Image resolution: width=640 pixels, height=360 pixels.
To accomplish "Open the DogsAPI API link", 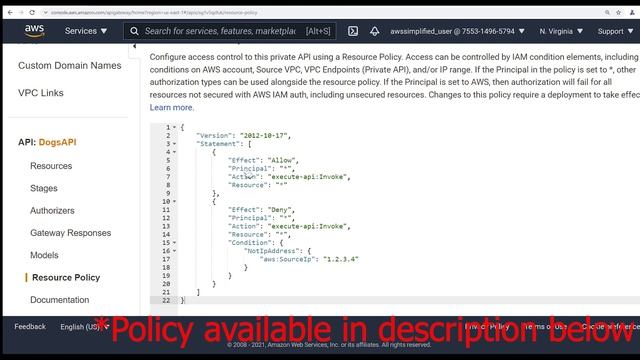I will coord(58,142).
